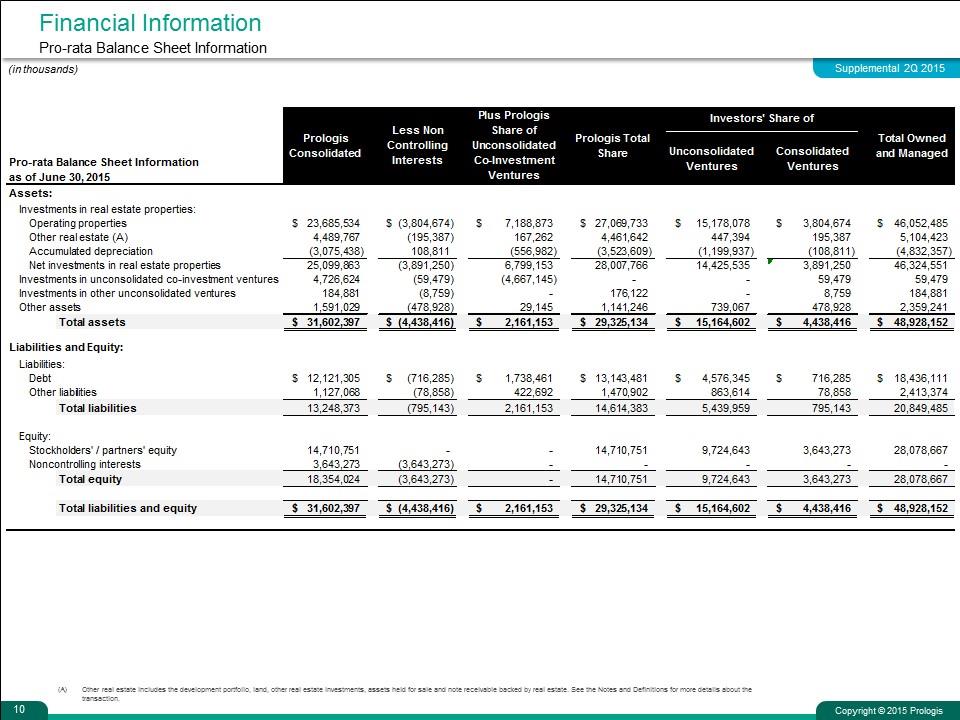Viewport: 960px width, 720px height.
Task: Click the value 13,248,373 for Total liabilities
Action: tap(333, 408)
